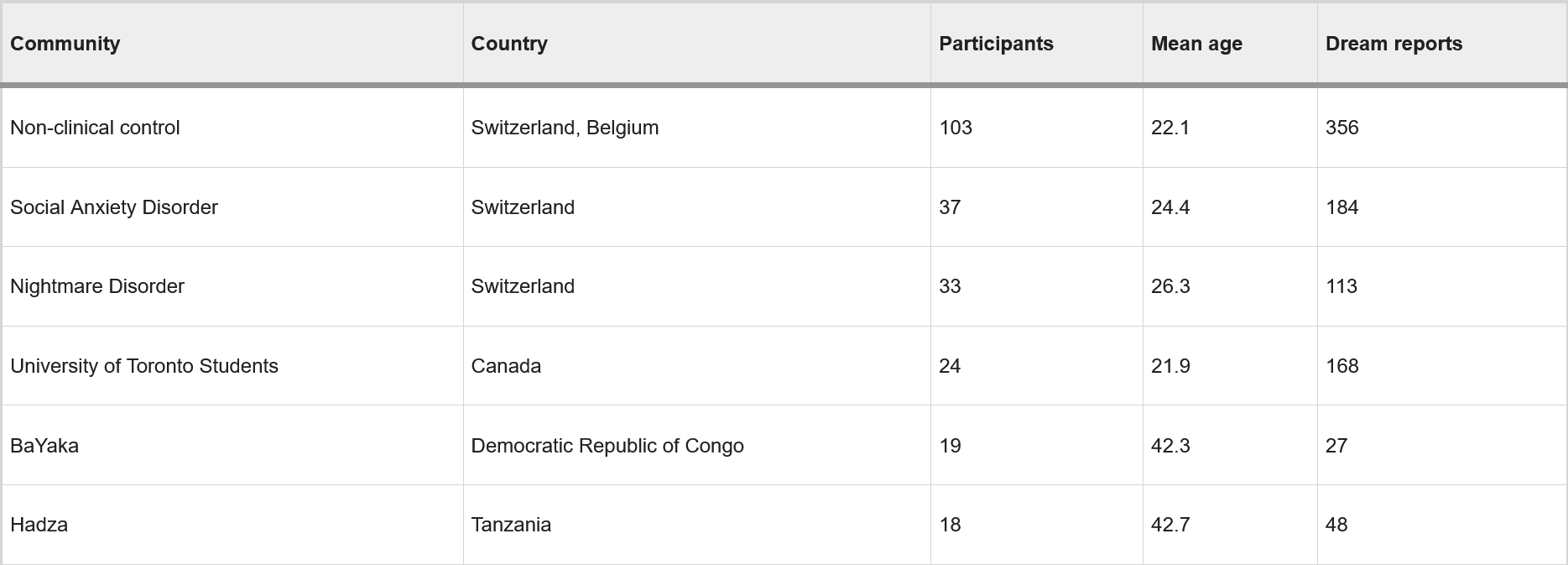Image resolution: width=1568 pixels, height=565 pixels.
Task: Click the Mean age column header
Action: (1196, 44)
